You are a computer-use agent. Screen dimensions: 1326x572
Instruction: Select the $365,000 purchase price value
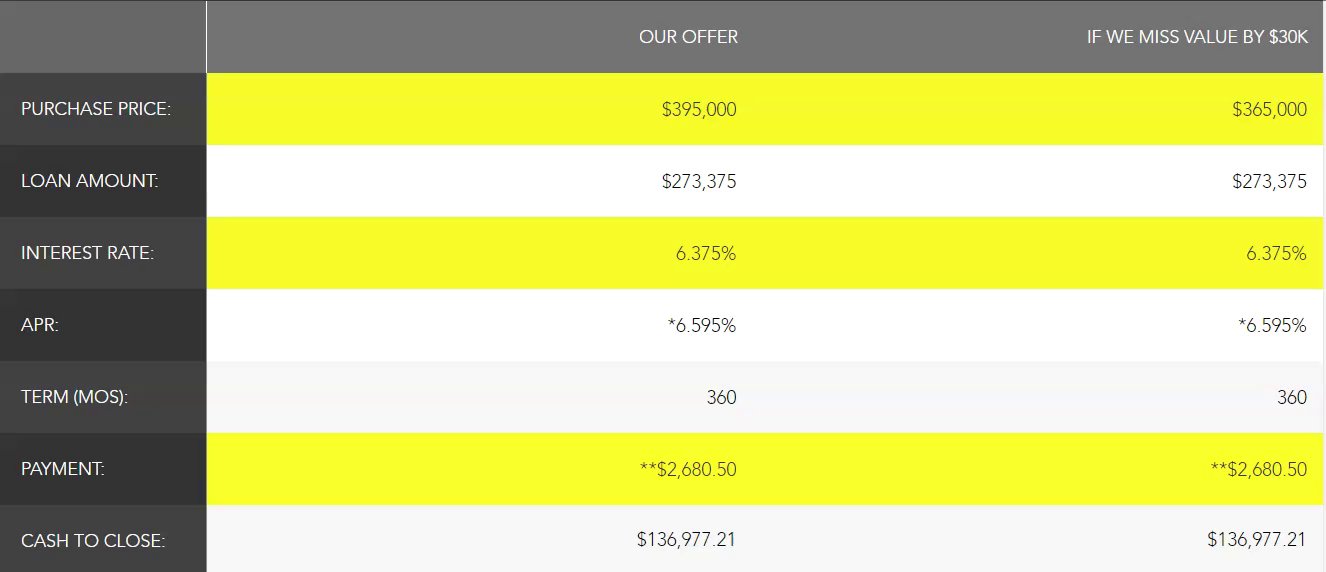pos(1269,109)
